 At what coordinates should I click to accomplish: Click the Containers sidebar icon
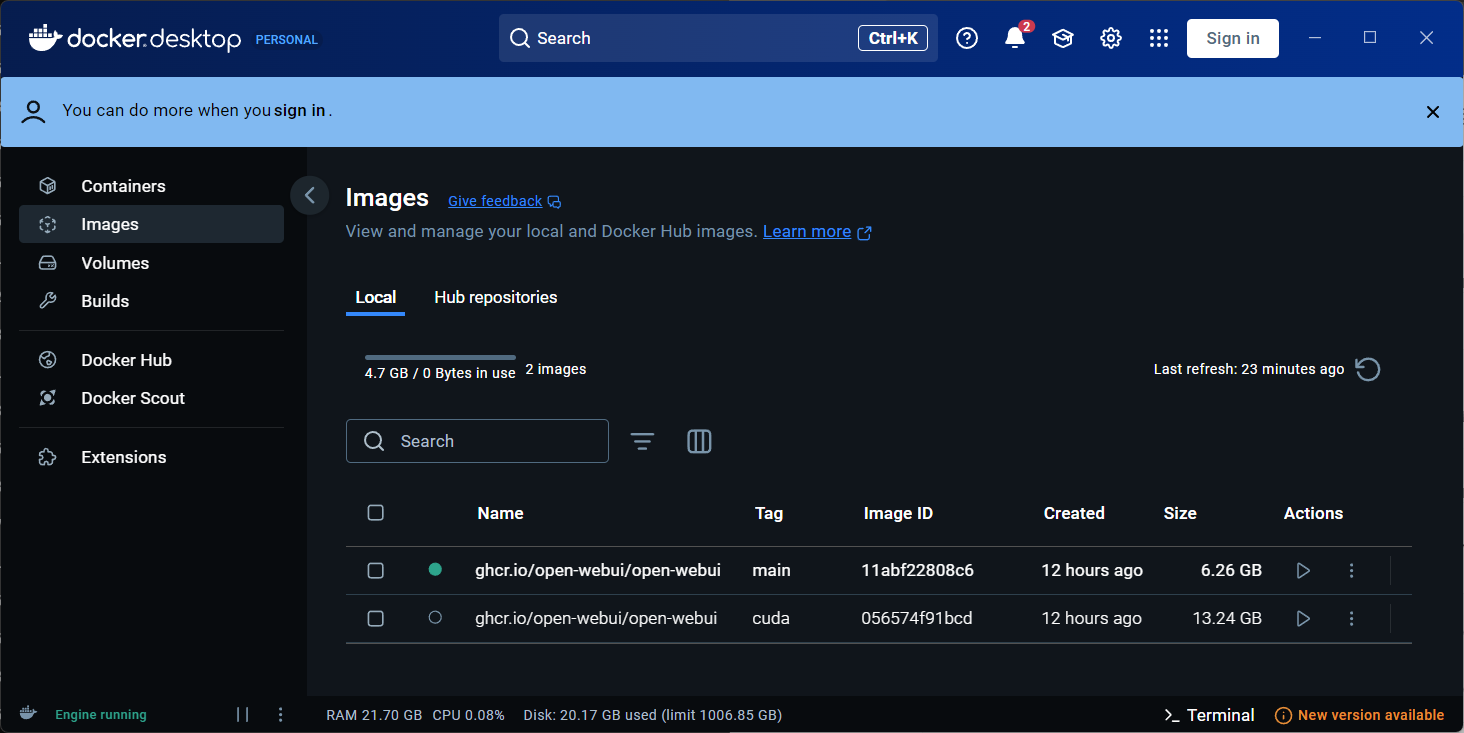(47, 186)
